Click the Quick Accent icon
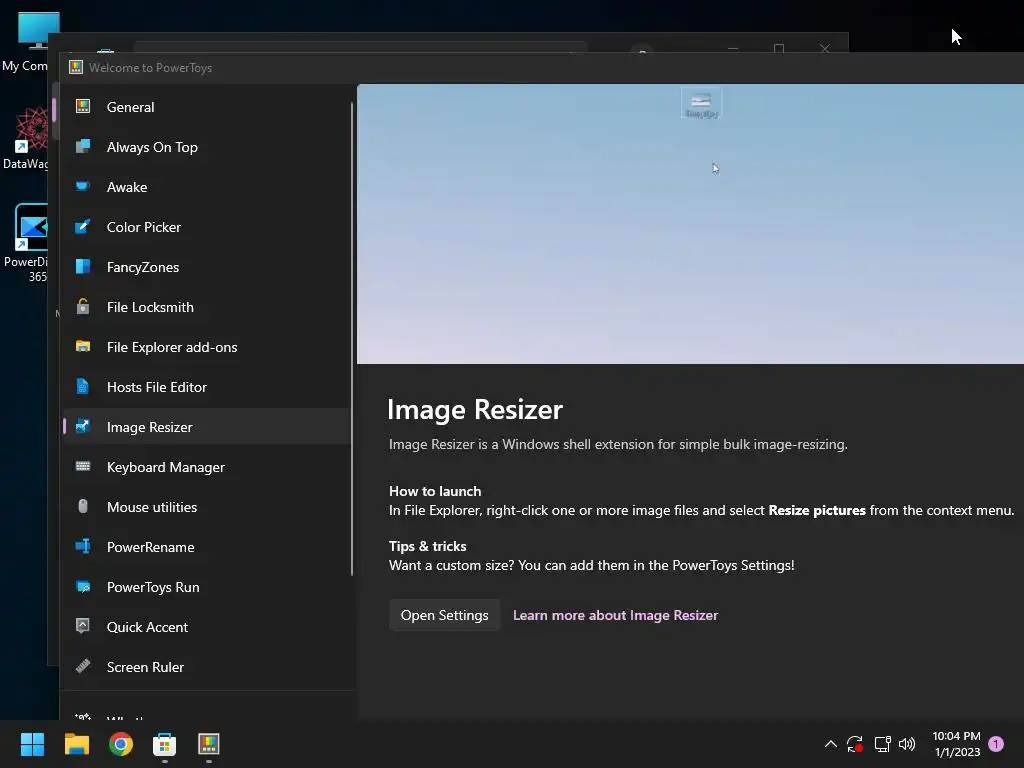 [x=83, y=626]
